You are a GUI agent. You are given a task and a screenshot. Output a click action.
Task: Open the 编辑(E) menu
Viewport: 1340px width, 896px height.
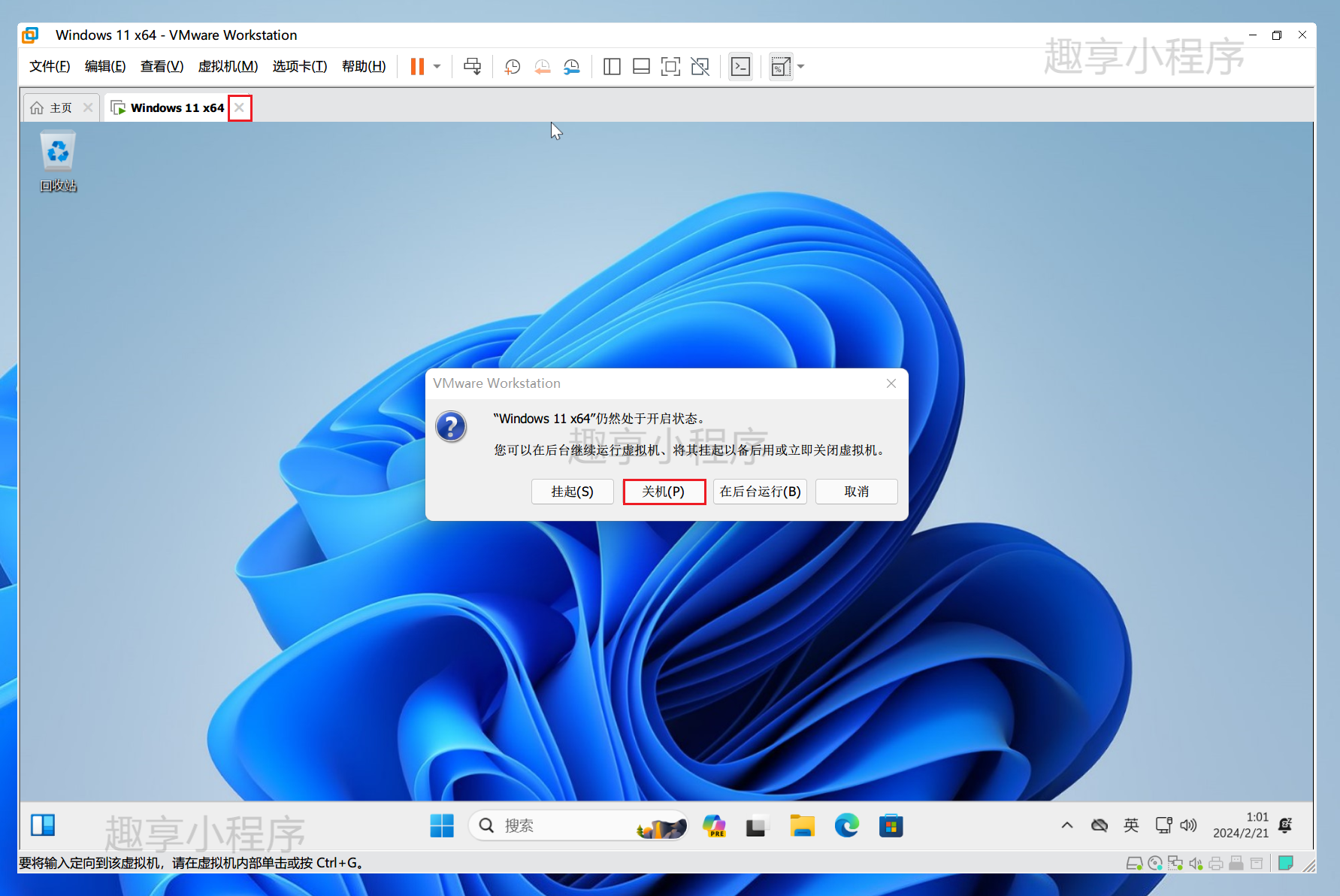click(x=105, y=66)
